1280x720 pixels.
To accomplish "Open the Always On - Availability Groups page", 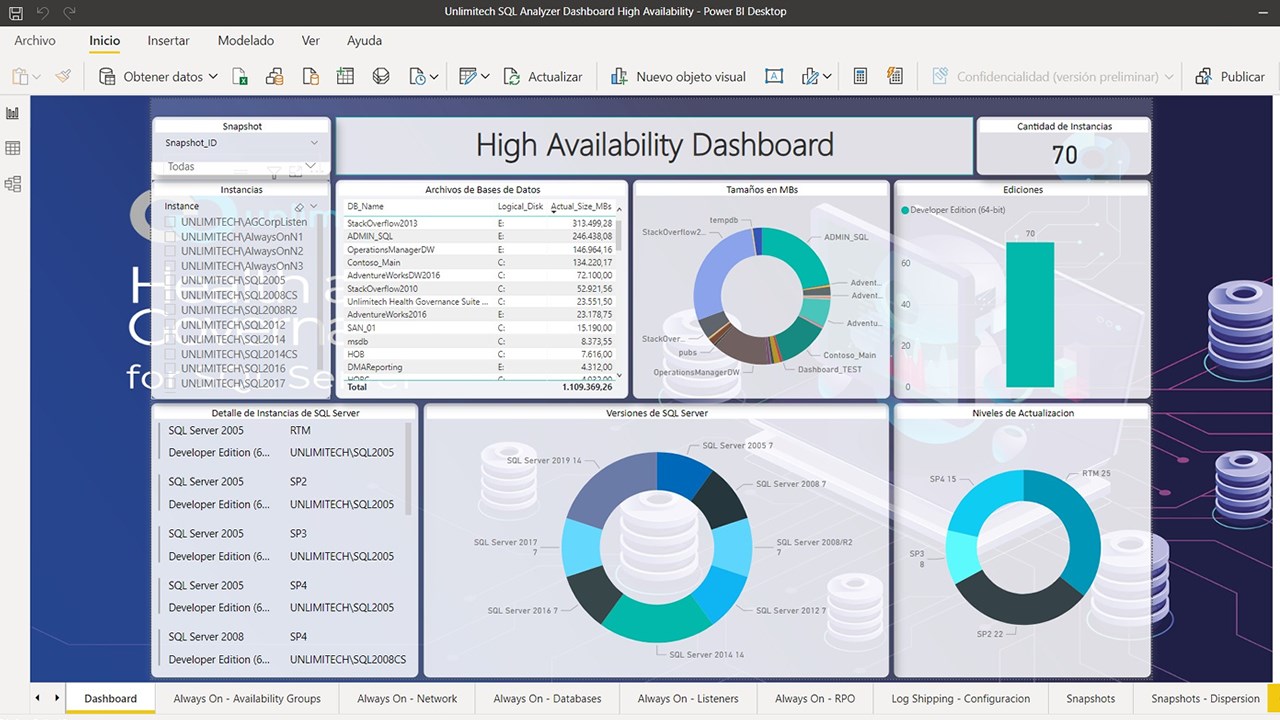I will click(247, 698).
